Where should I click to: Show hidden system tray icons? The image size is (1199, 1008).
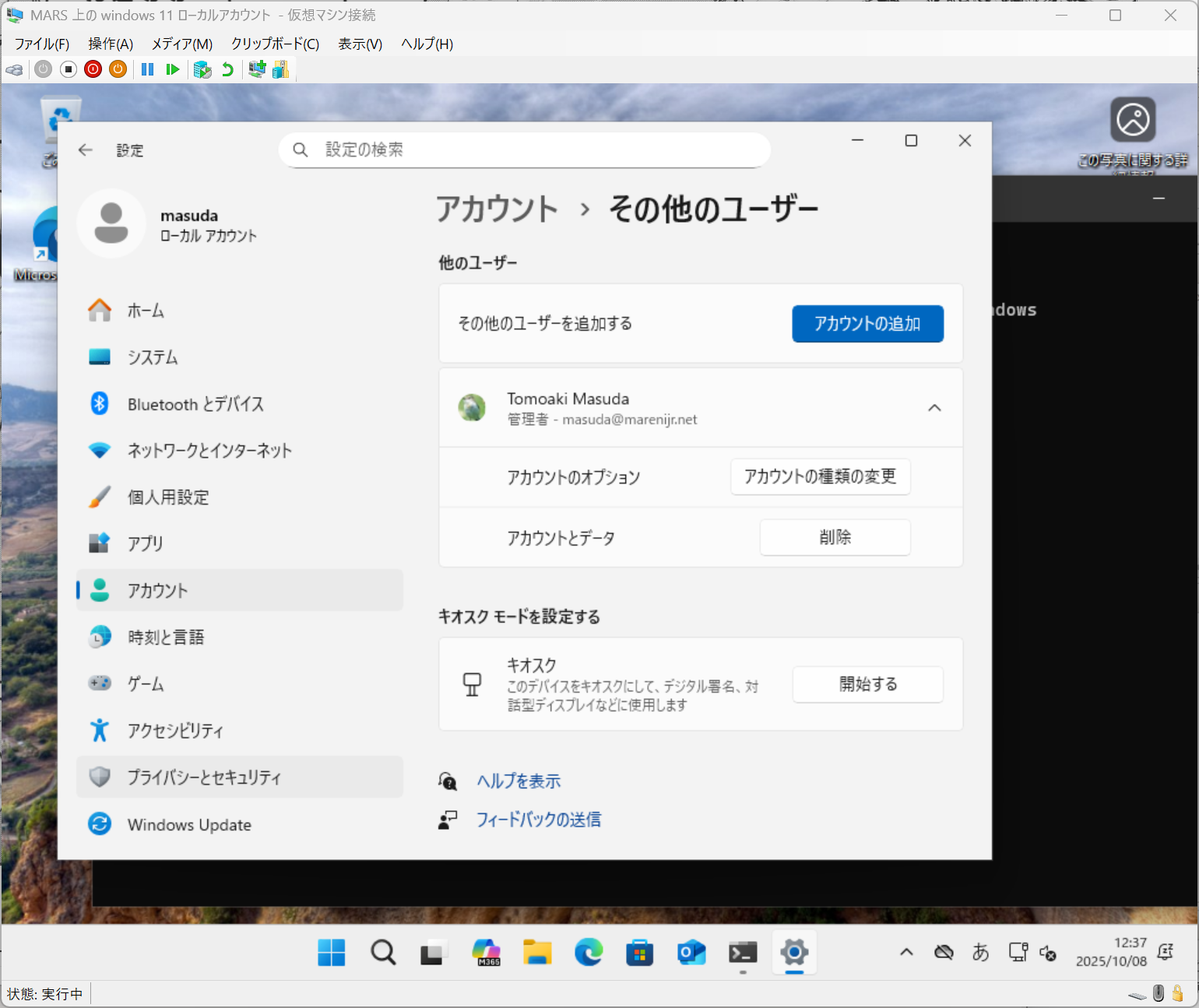(906, 952)
